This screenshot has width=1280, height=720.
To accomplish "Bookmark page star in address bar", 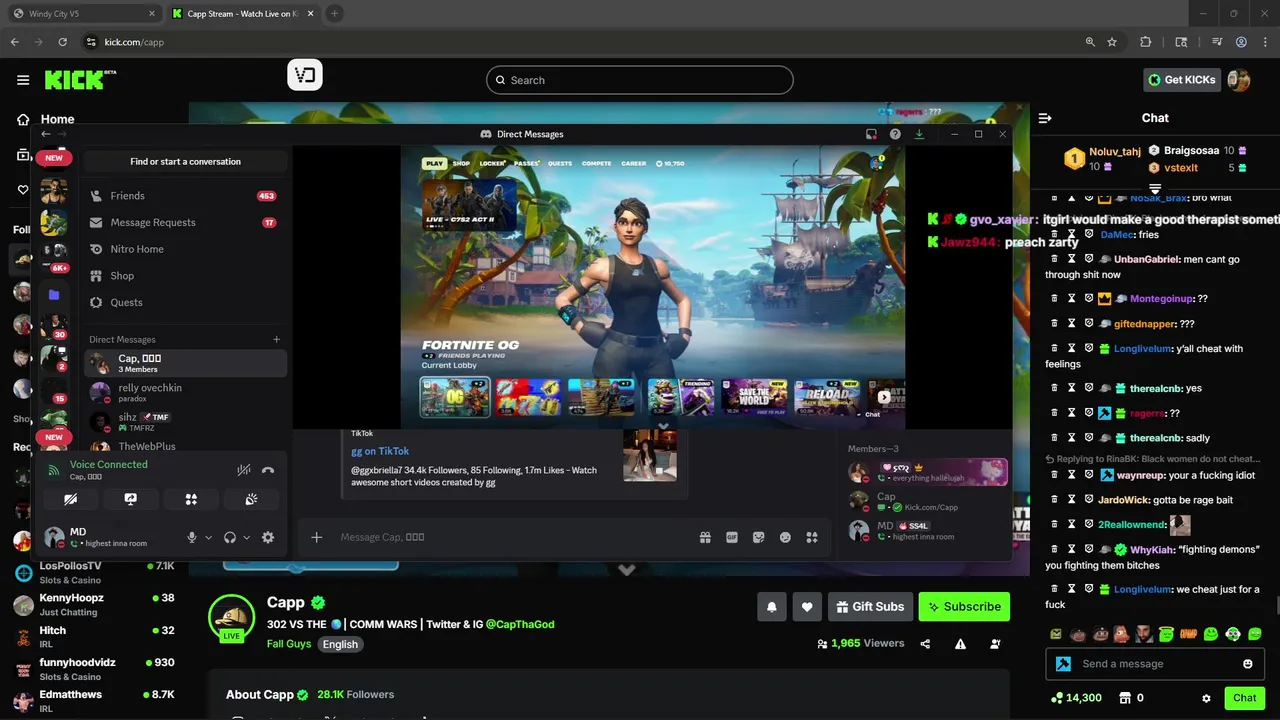I will pyautogui.click(x=1112, y=42).
